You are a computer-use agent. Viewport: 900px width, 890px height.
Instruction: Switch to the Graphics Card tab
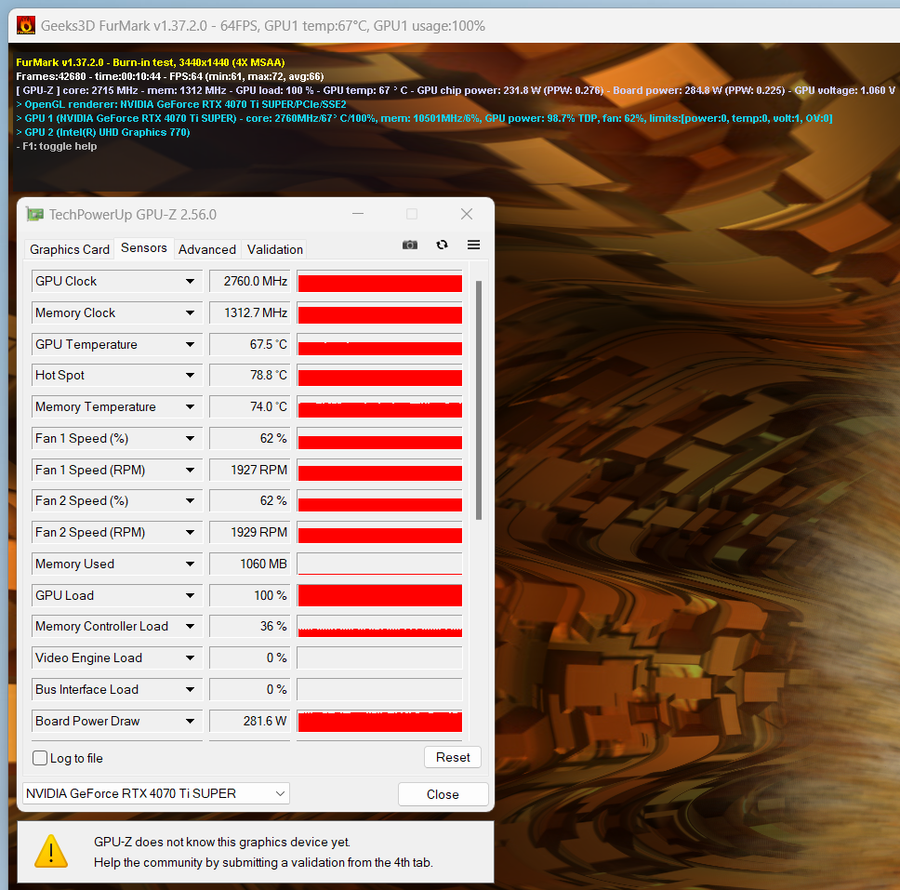tap(69, 250)
